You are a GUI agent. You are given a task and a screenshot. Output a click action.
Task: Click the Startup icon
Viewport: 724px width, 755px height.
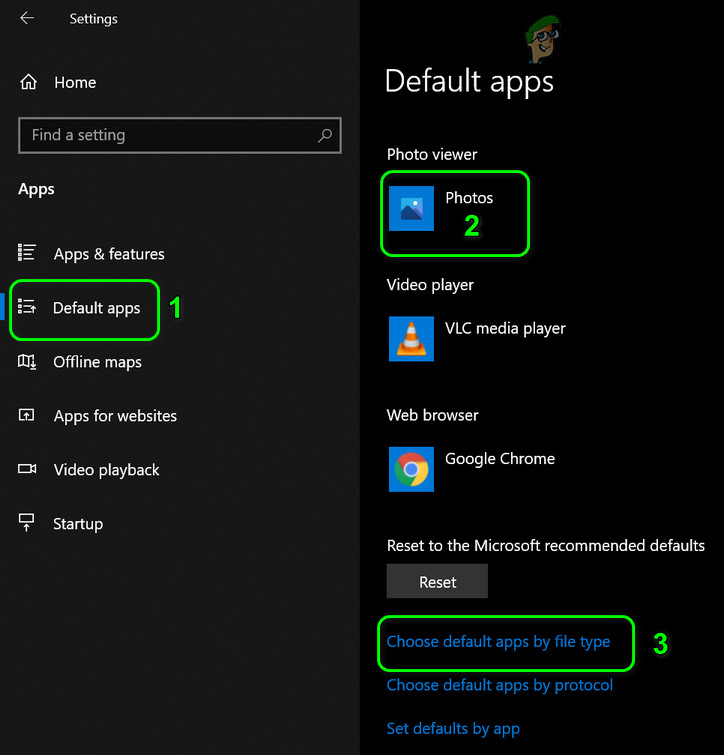pos(27,524)
